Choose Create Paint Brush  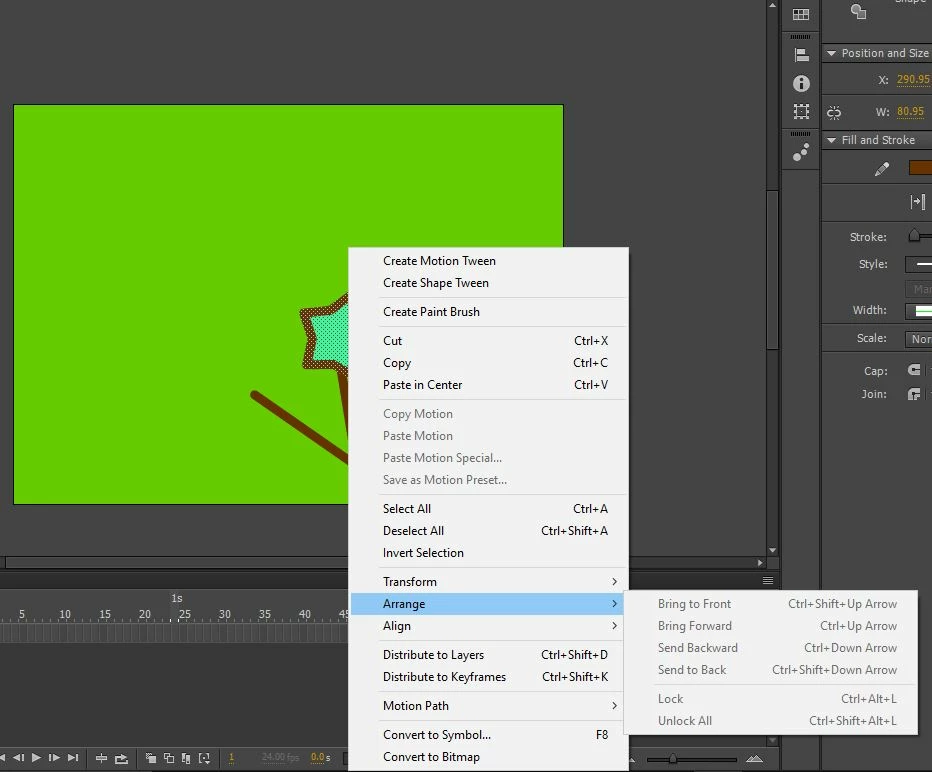click(488, 312)
